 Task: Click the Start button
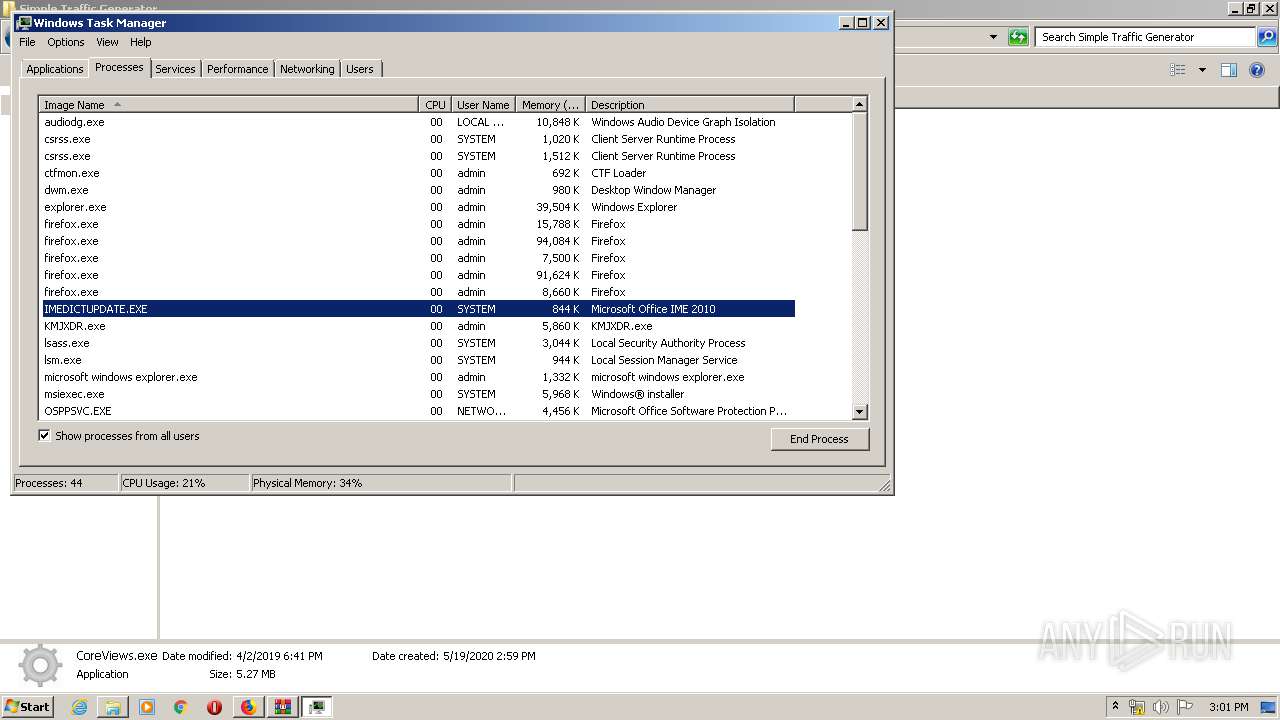27,707
